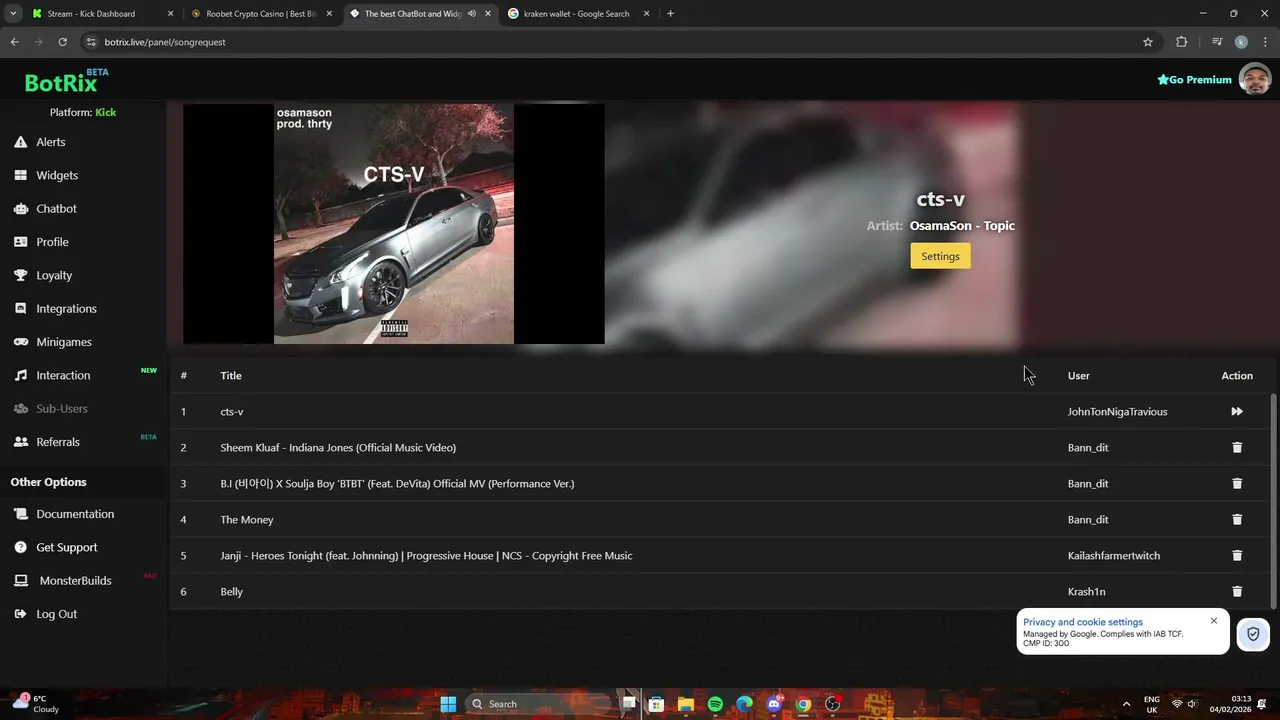Click user Krash1n
The height and width of the screenshot is (720, 1280).
tap(1087, 592)
